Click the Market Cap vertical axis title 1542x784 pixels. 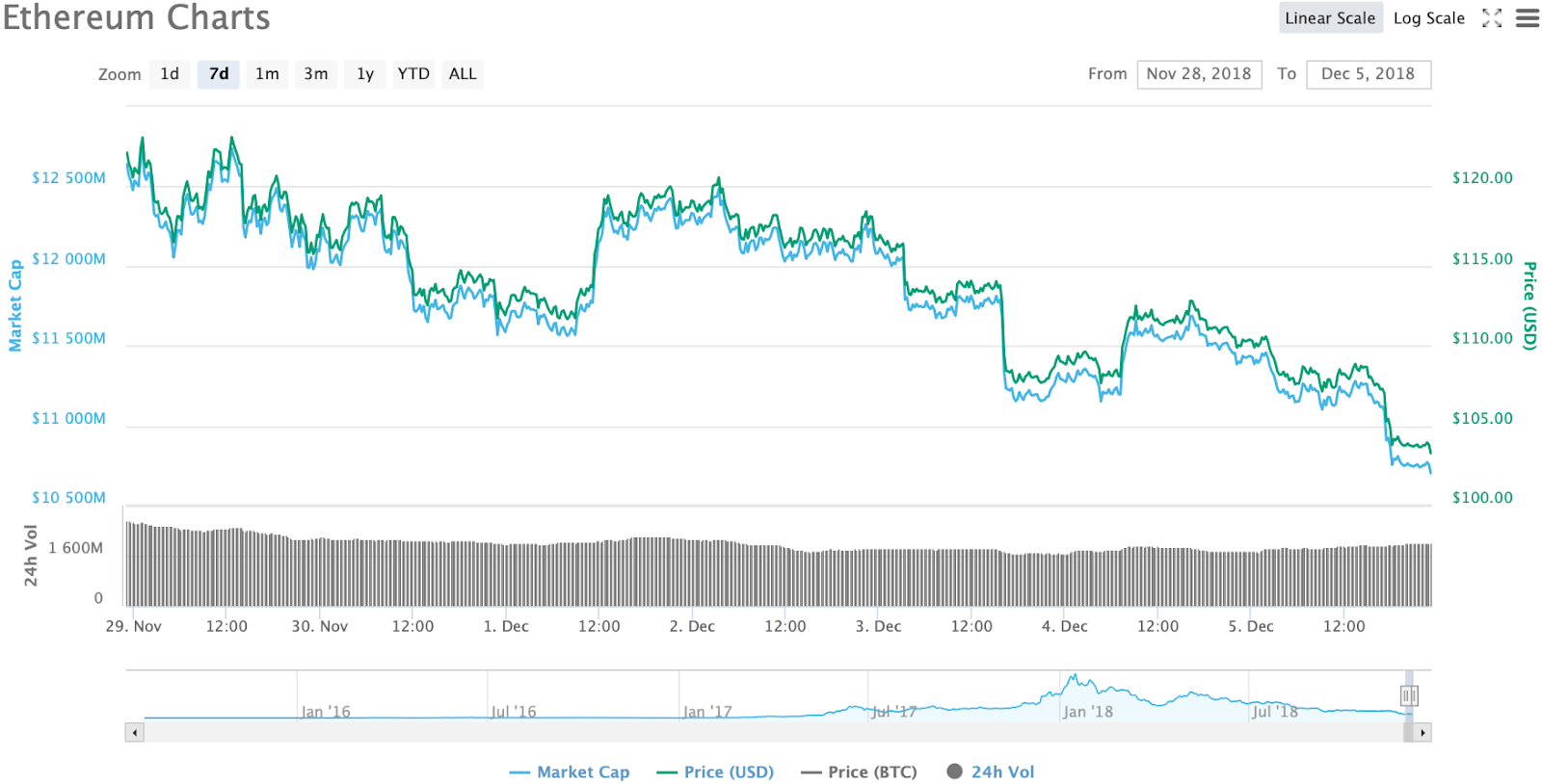15,305
